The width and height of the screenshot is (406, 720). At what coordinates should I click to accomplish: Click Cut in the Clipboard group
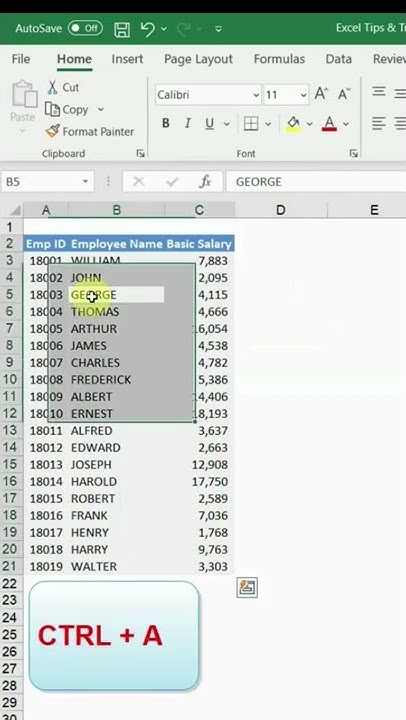point(63,87)
